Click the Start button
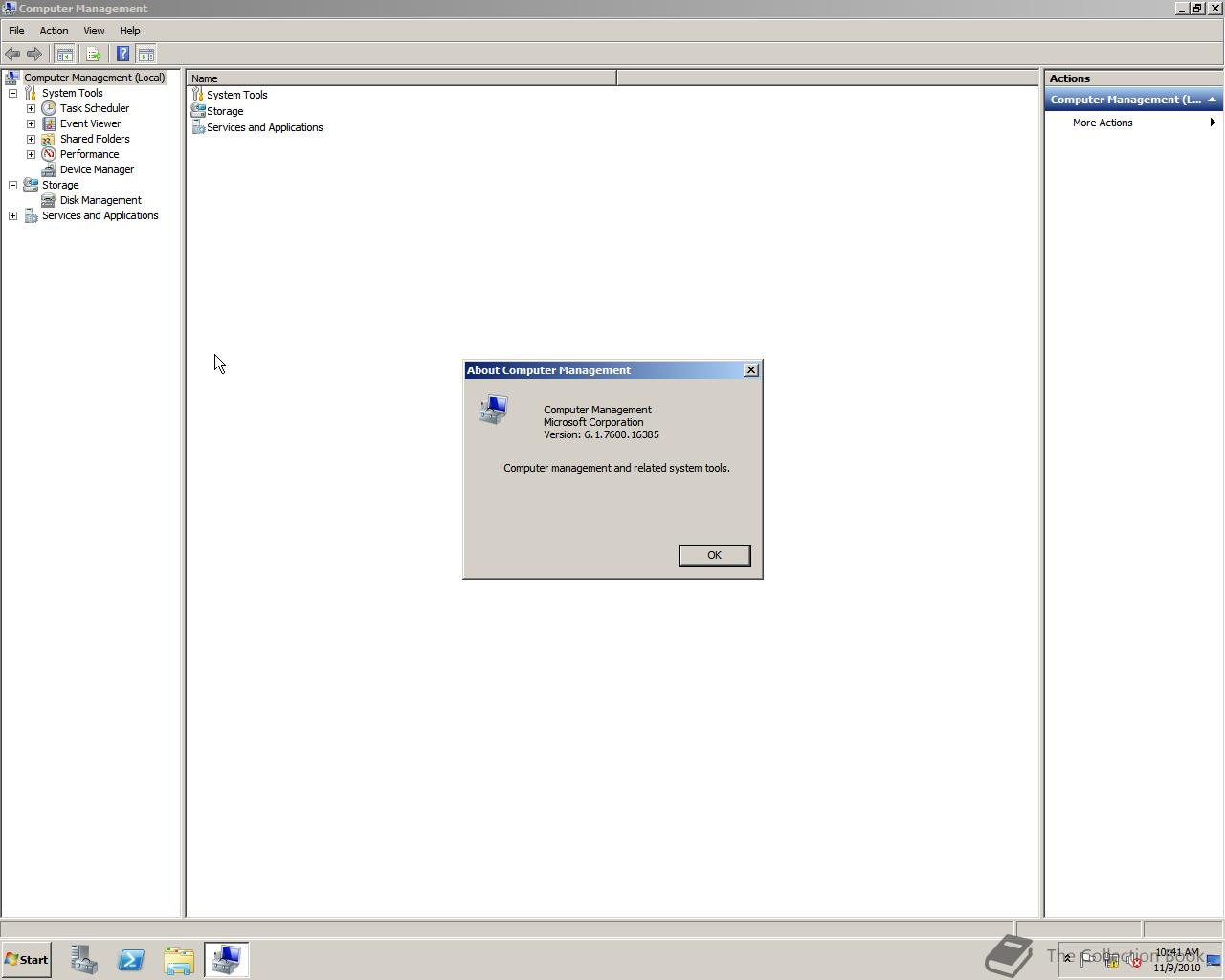1225x980 pixels. click(x=26, y=960)
